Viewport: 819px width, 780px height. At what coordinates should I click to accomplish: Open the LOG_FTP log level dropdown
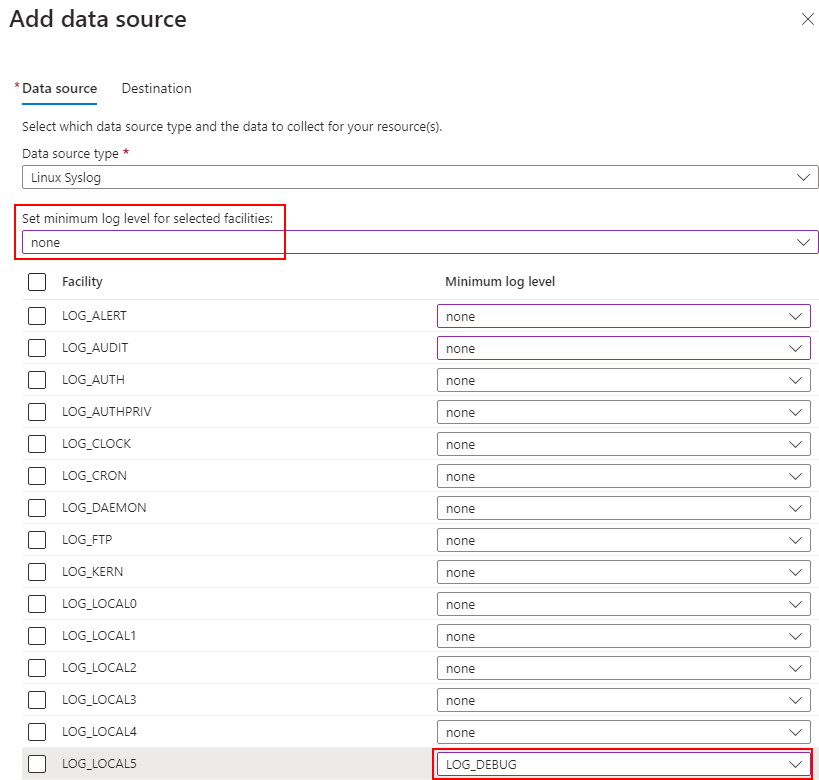tap(623, 540)
